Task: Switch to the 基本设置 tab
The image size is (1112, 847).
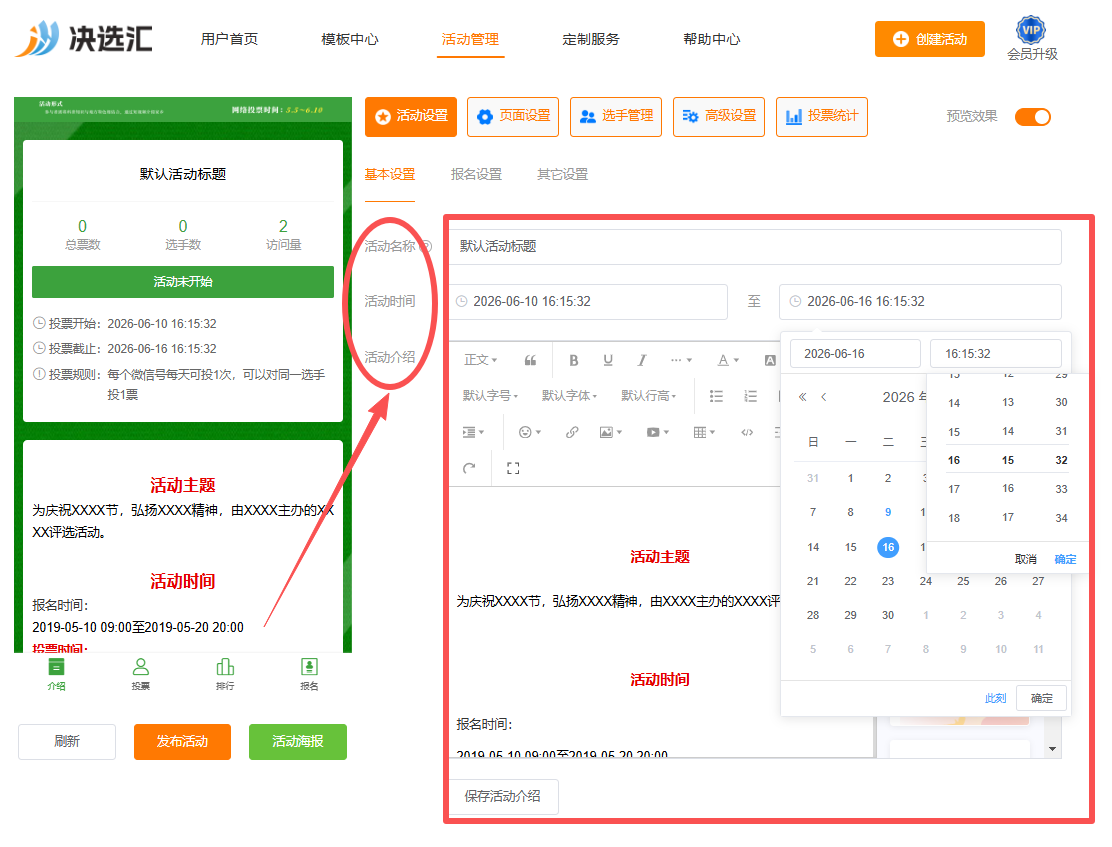Action: (x=390, y=175)
